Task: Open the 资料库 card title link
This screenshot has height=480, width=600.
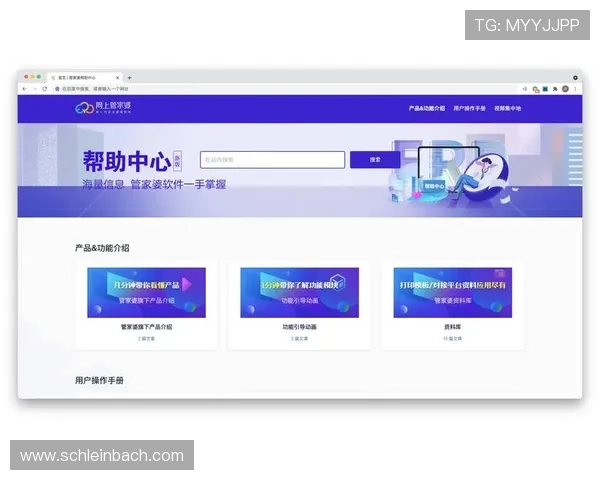Action: 453,327
